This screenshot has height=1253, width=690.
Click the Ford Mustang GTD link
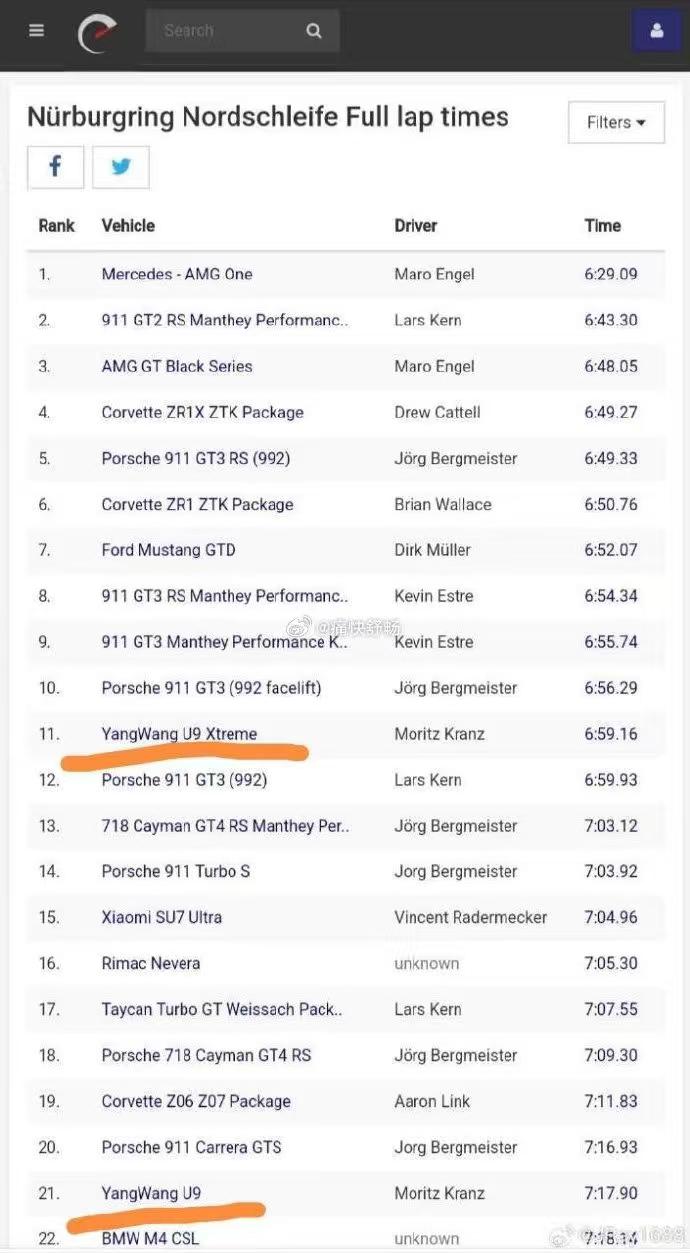click(168, 550)
